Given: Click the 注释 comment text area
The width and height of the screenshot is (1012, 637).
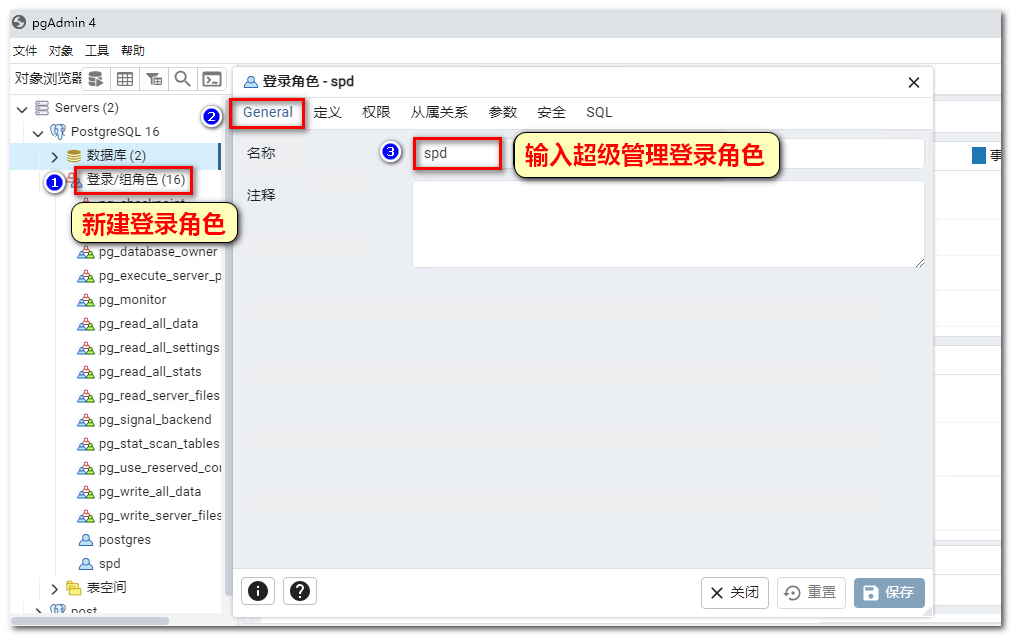Looking at the screenshot, I should (x=668, y=224).
